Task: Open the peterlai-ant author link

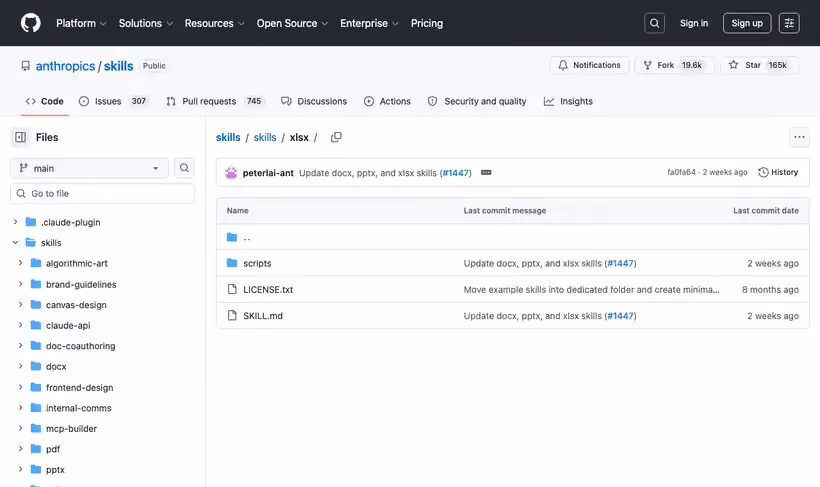Action: [x=268, y=173]
